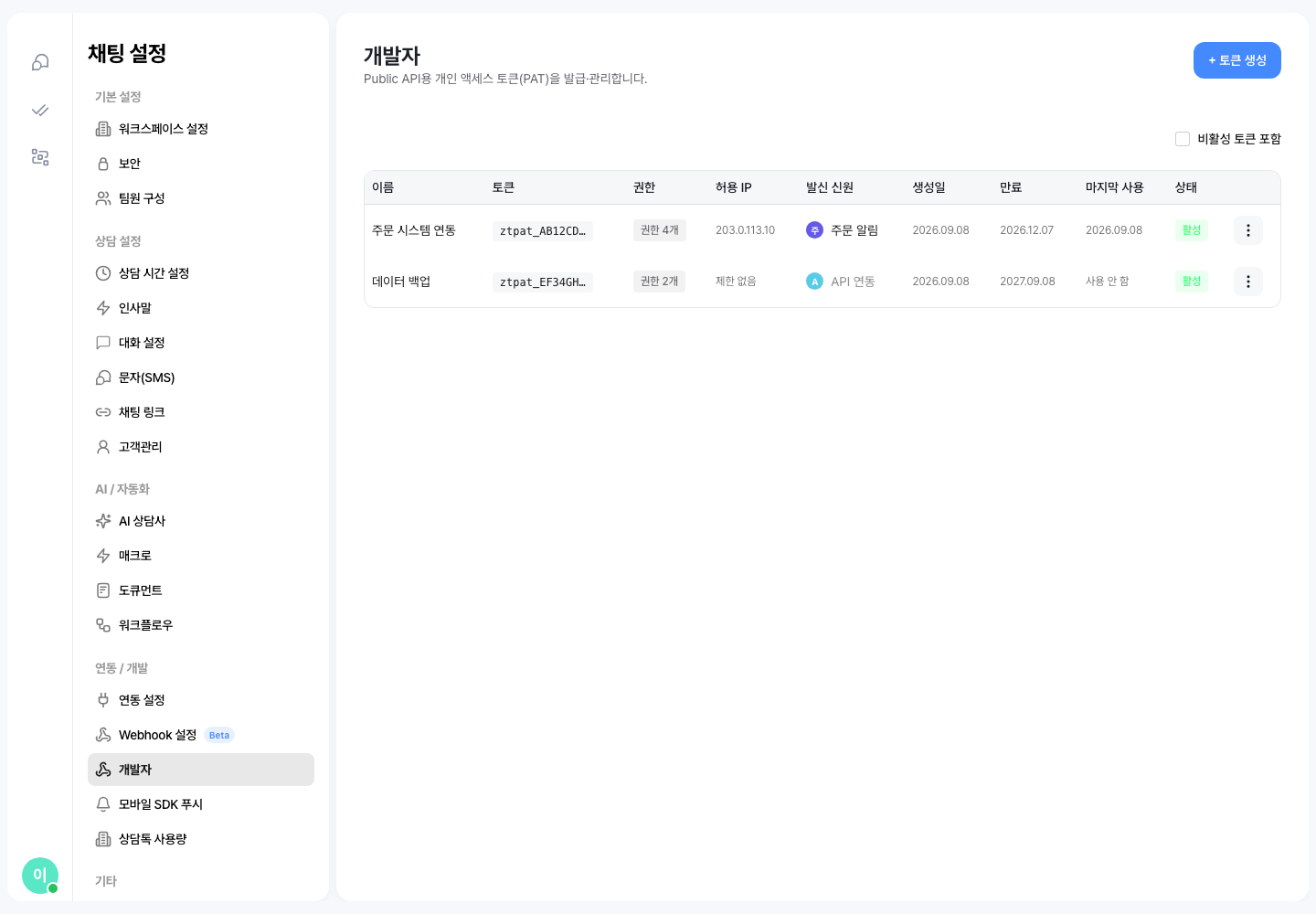Click the lock icon beside 보안
The image size is (1316, 914).
(103, 164)
